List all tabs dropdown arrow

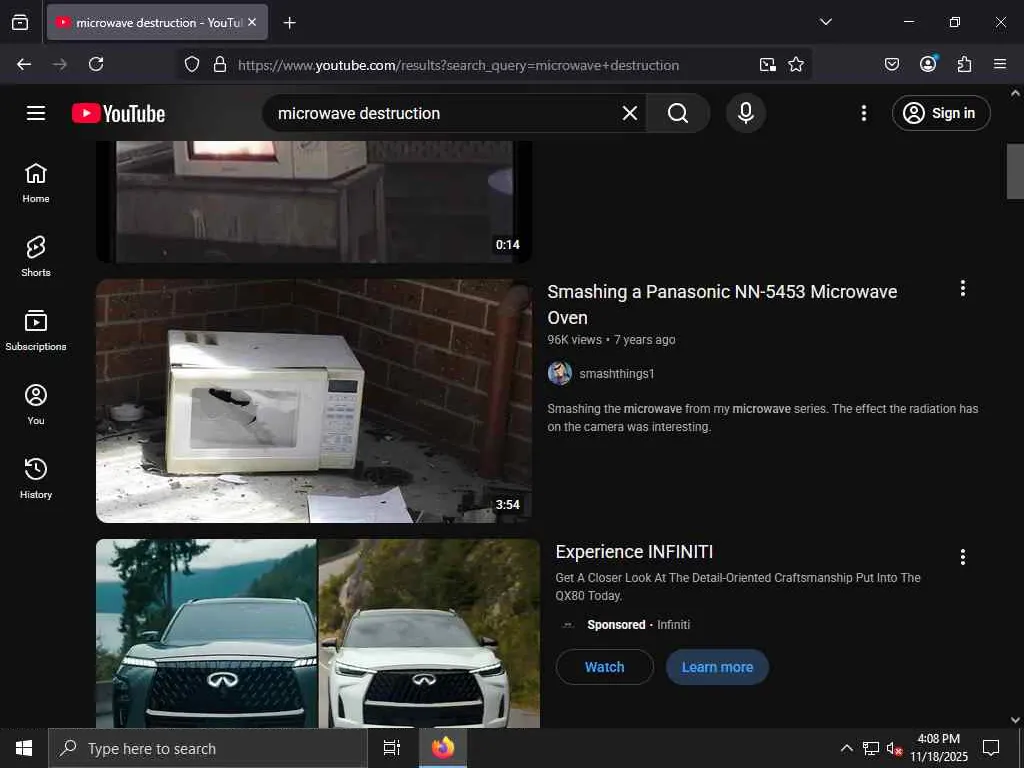(x=825, y=22)
